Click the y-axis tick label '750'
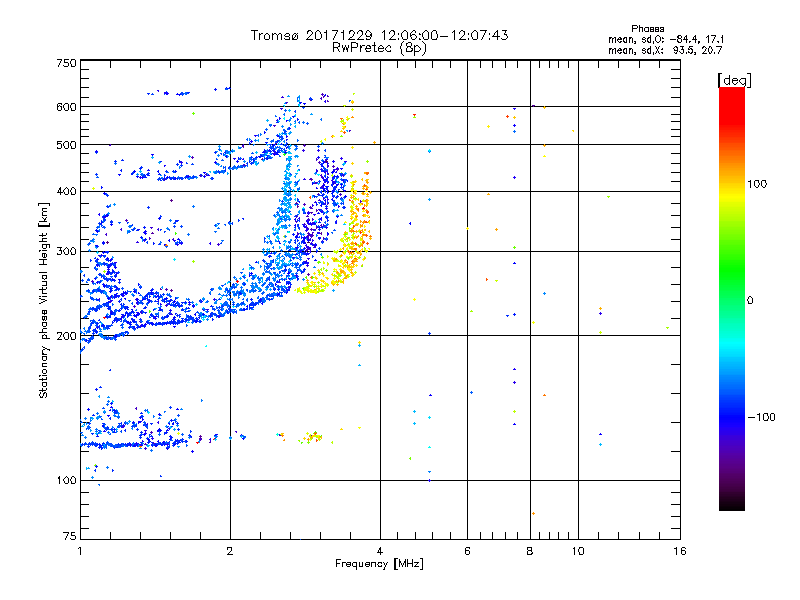This screenshot has height=600, width=800. [67, 63]
